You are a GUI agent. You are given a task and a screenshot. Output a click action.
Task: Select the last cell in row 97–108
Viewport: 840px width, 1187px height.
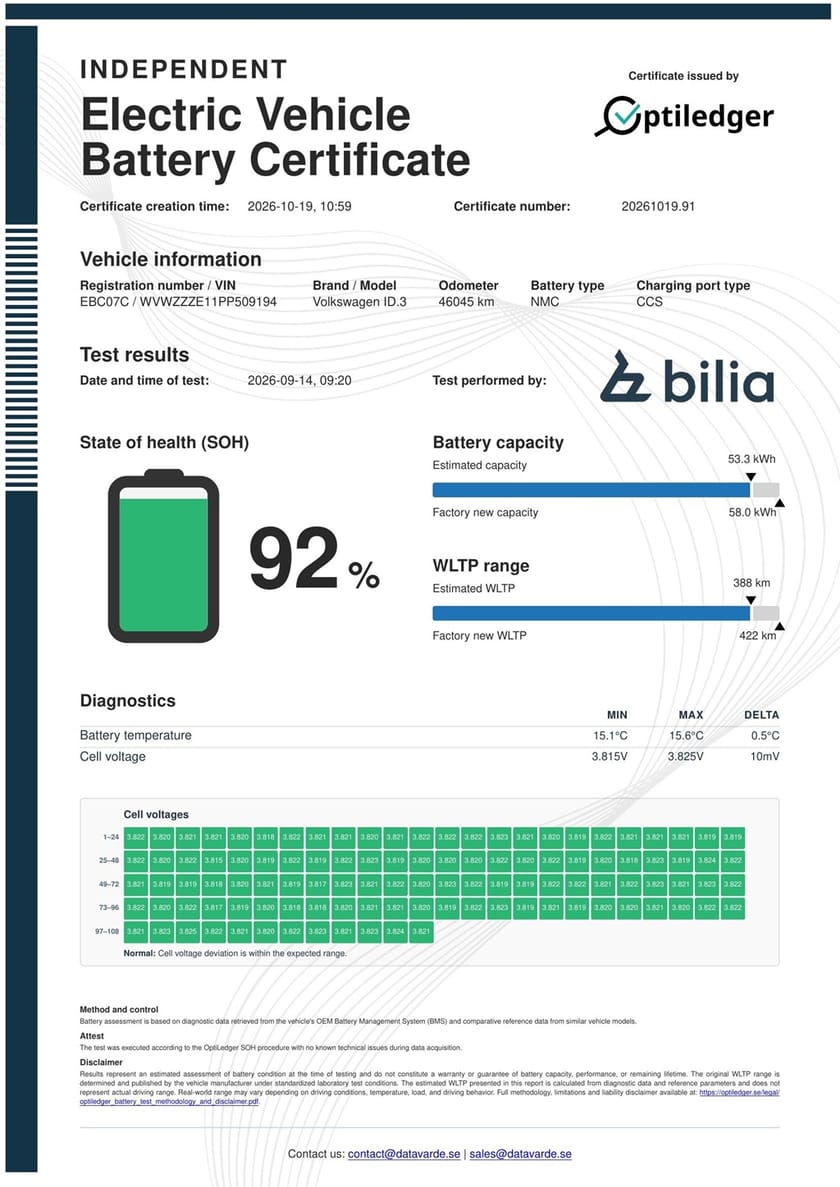[x=422, y=932]
